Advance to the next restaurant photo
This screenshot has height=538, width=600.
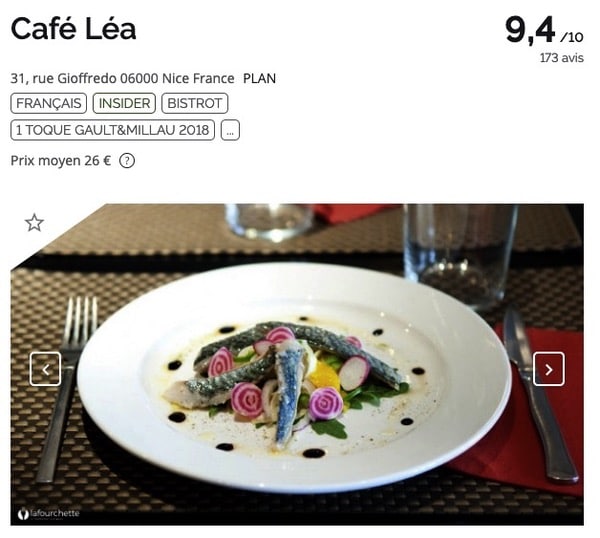click(x=549, y=369)
